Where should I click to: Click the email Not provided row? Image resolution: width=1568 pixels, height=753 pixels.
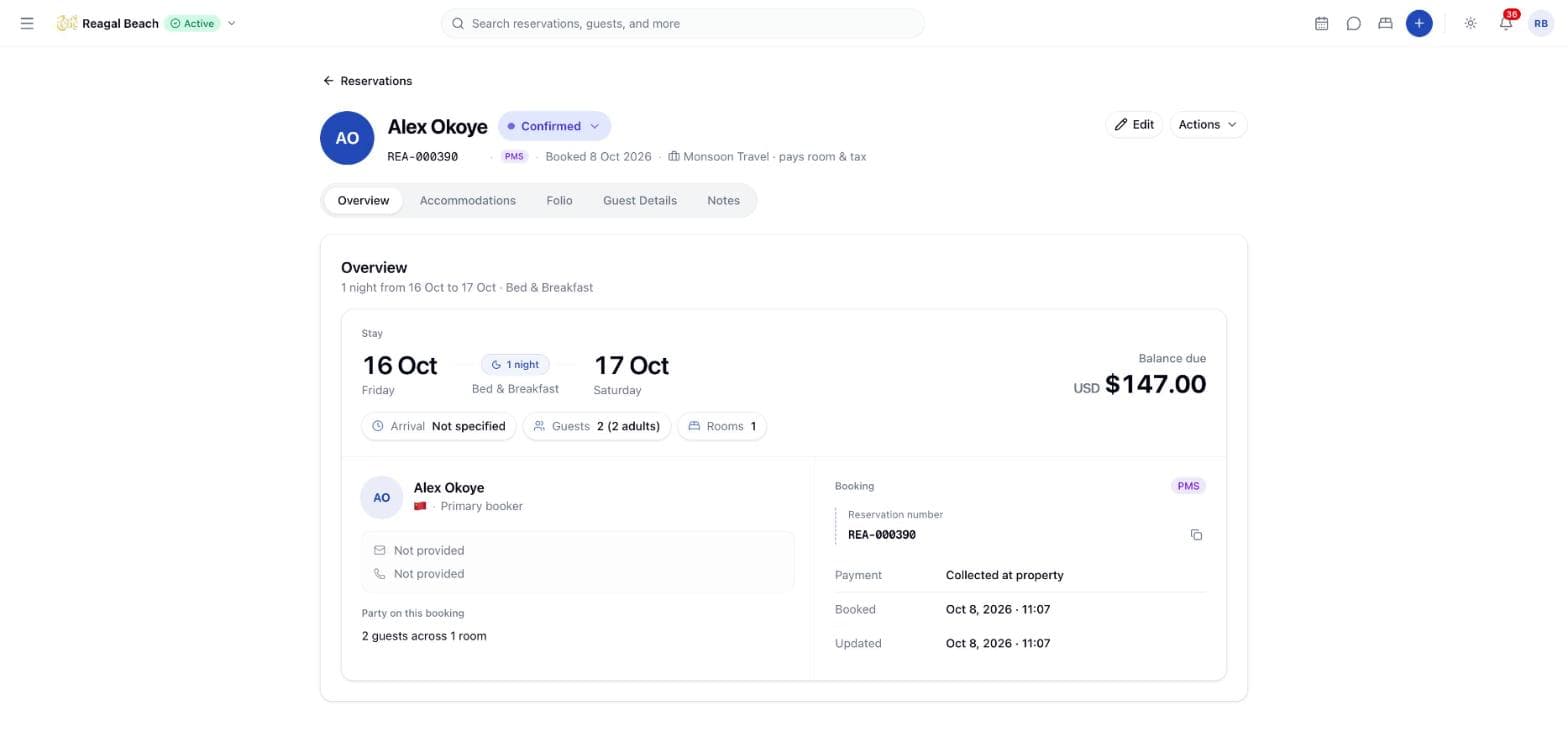point(577,550)
